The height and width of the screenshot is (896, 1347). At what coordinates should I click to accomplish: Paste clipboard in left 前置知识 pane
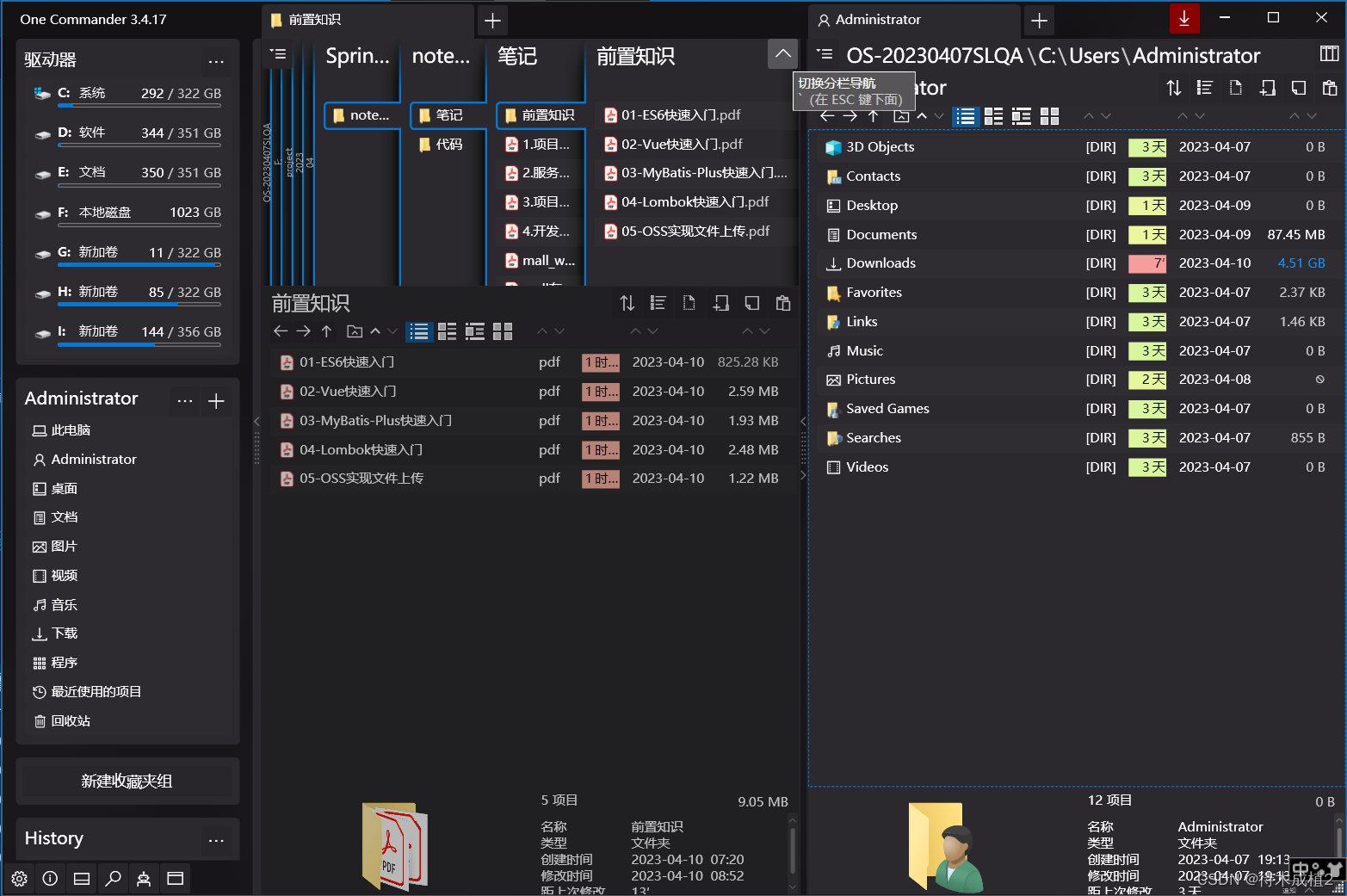pyautogui.click(x=782, y=303)
